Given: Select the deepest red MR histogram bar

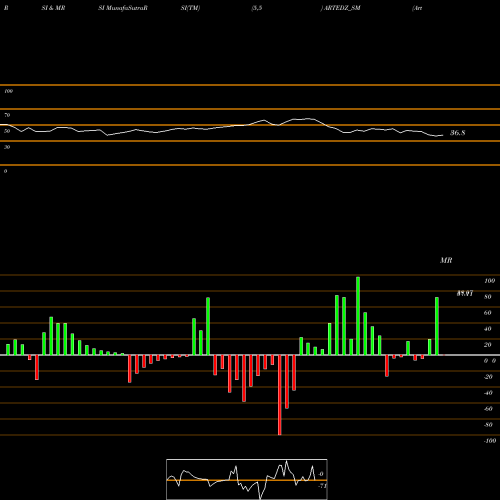Looking at the screenshot, I should pos(280,395).
